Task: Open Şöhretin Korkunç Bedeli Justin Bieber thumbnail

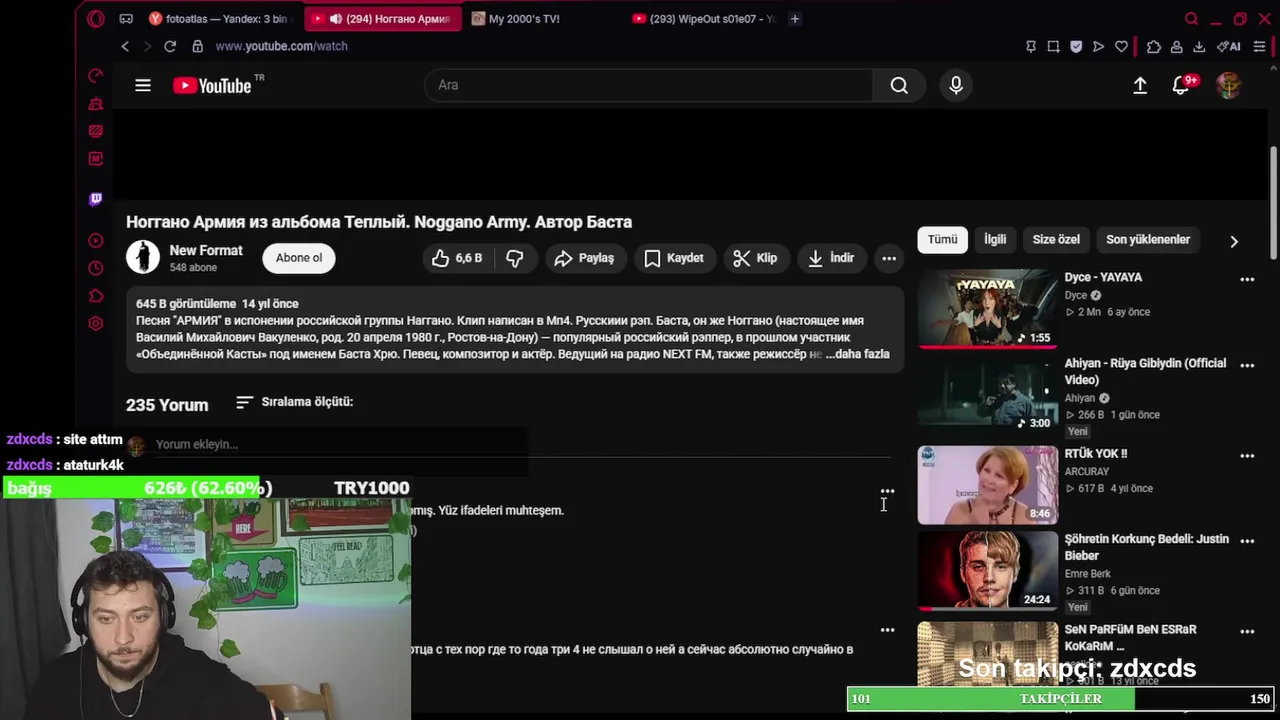Action: click(x=988, y=570)
